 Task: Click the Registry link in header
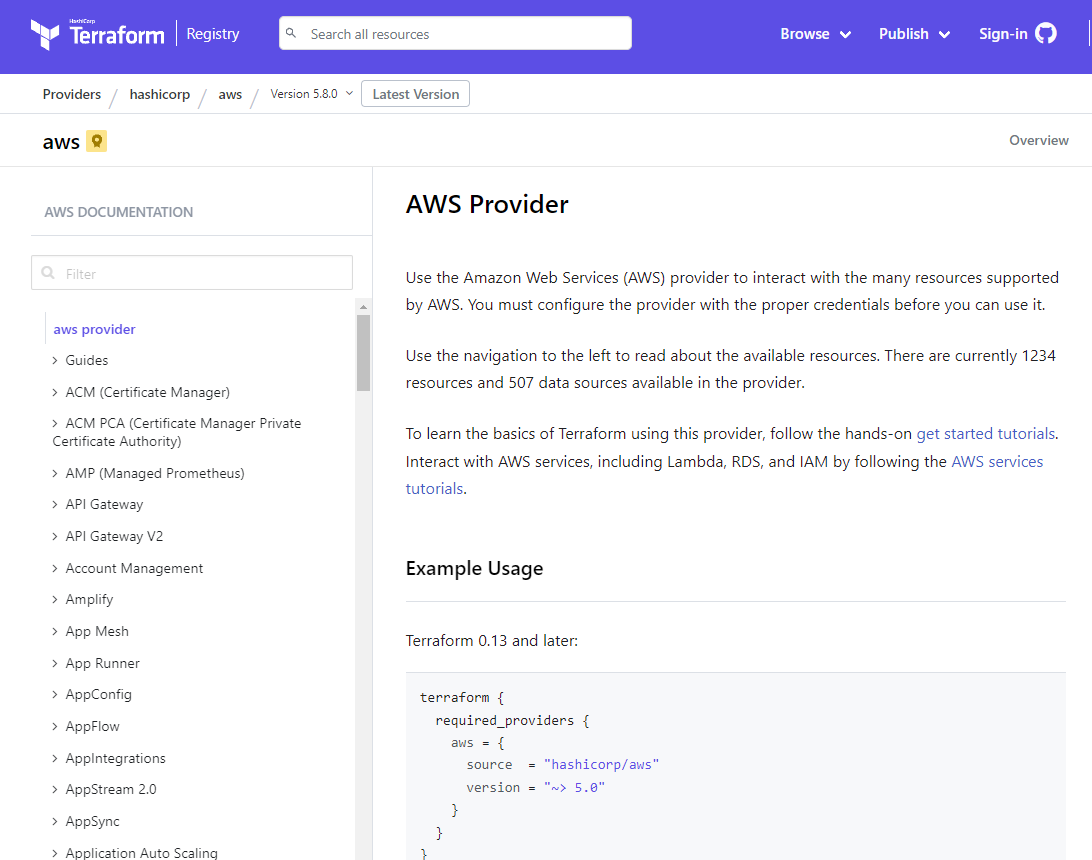point(212,34)
